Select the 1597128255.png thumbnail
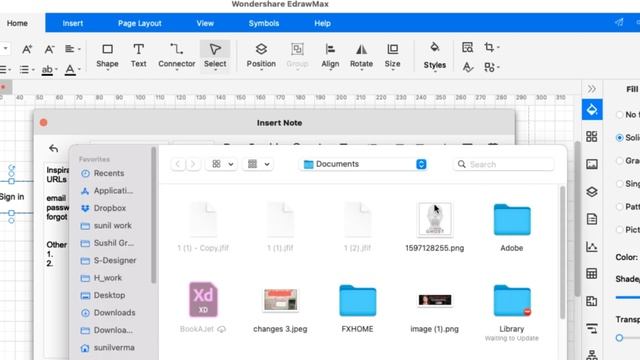Screen dimensions: 640x360 [x=434, y=220]
